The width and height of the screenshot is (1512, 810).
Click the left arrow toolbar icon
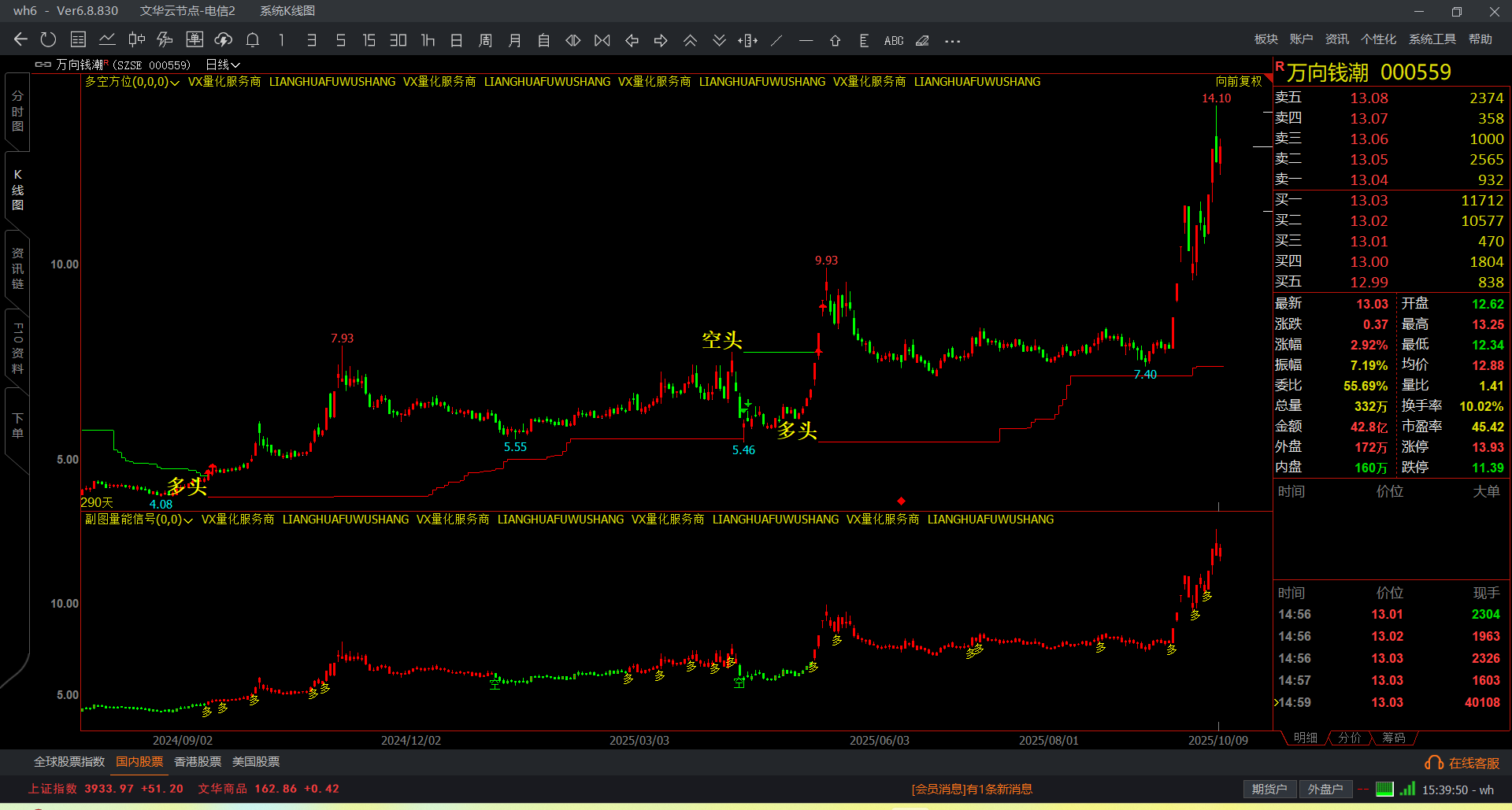[x=632, y=40]
